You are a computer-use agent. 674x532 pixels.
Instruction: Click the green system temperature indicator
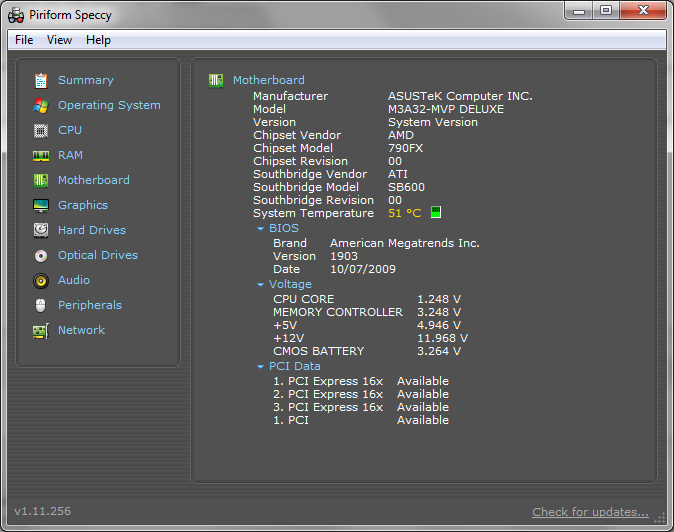tap(435, 213)
